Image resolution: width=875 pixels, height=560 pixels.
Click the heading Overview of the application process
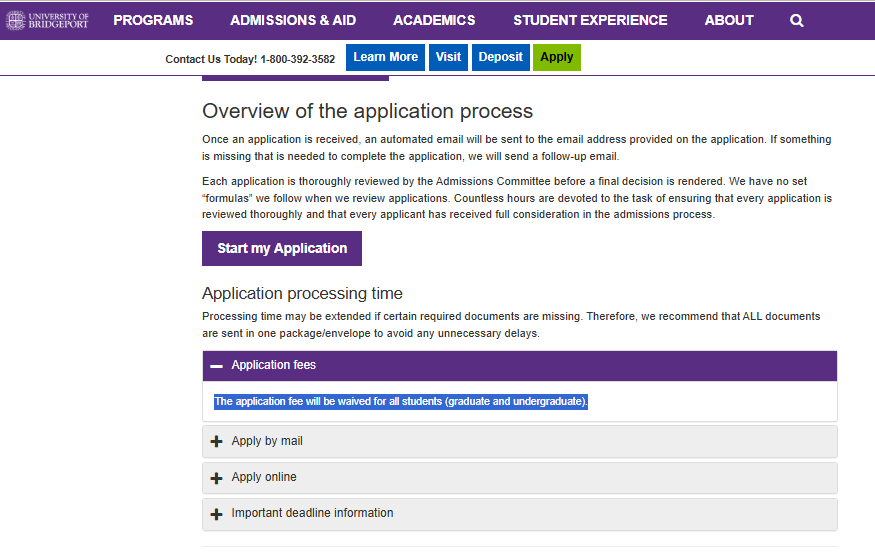[367, 111]
